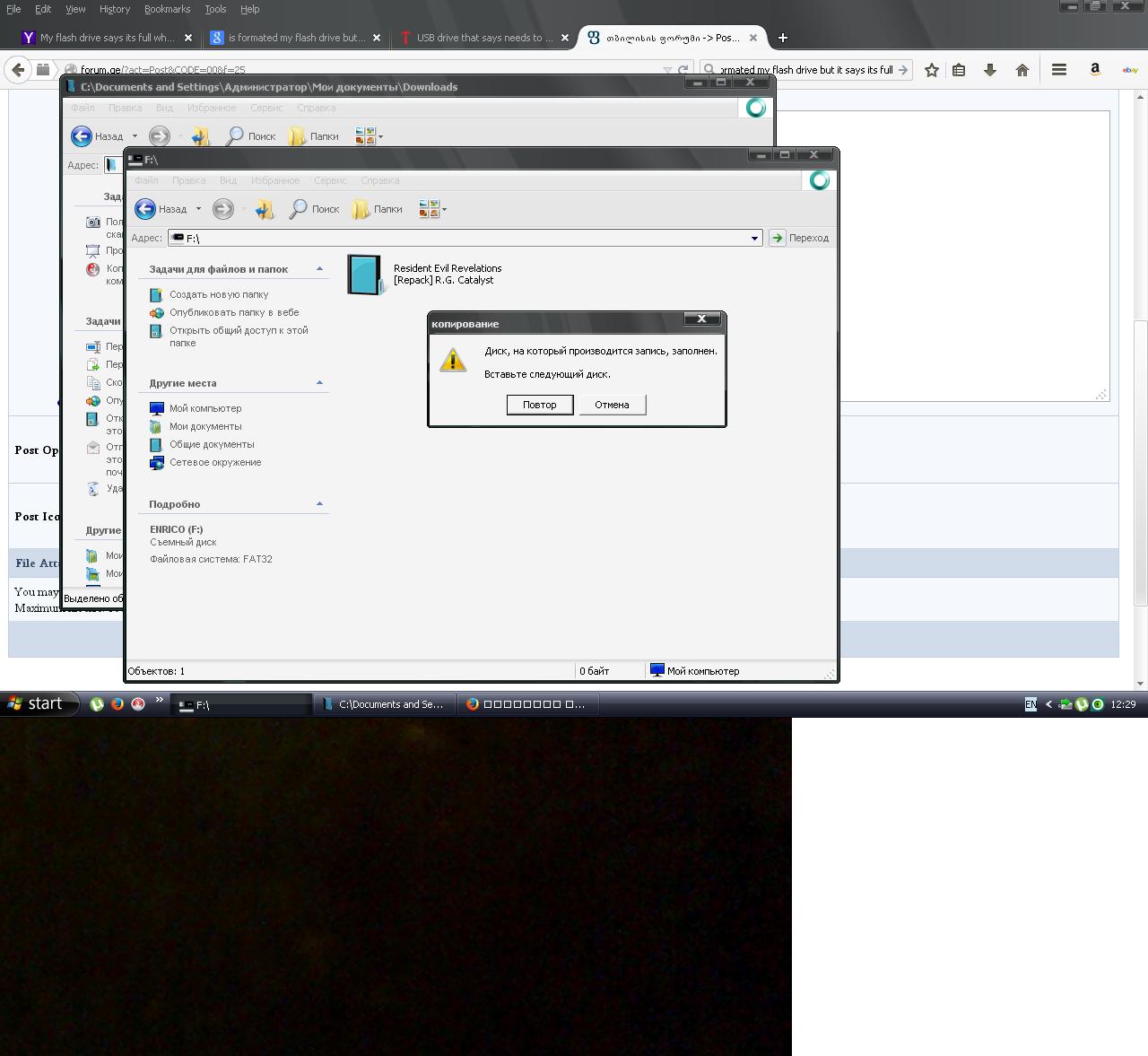Open the Firefox File menu
Screen dimensions: 1148x1056
(13, 9)
